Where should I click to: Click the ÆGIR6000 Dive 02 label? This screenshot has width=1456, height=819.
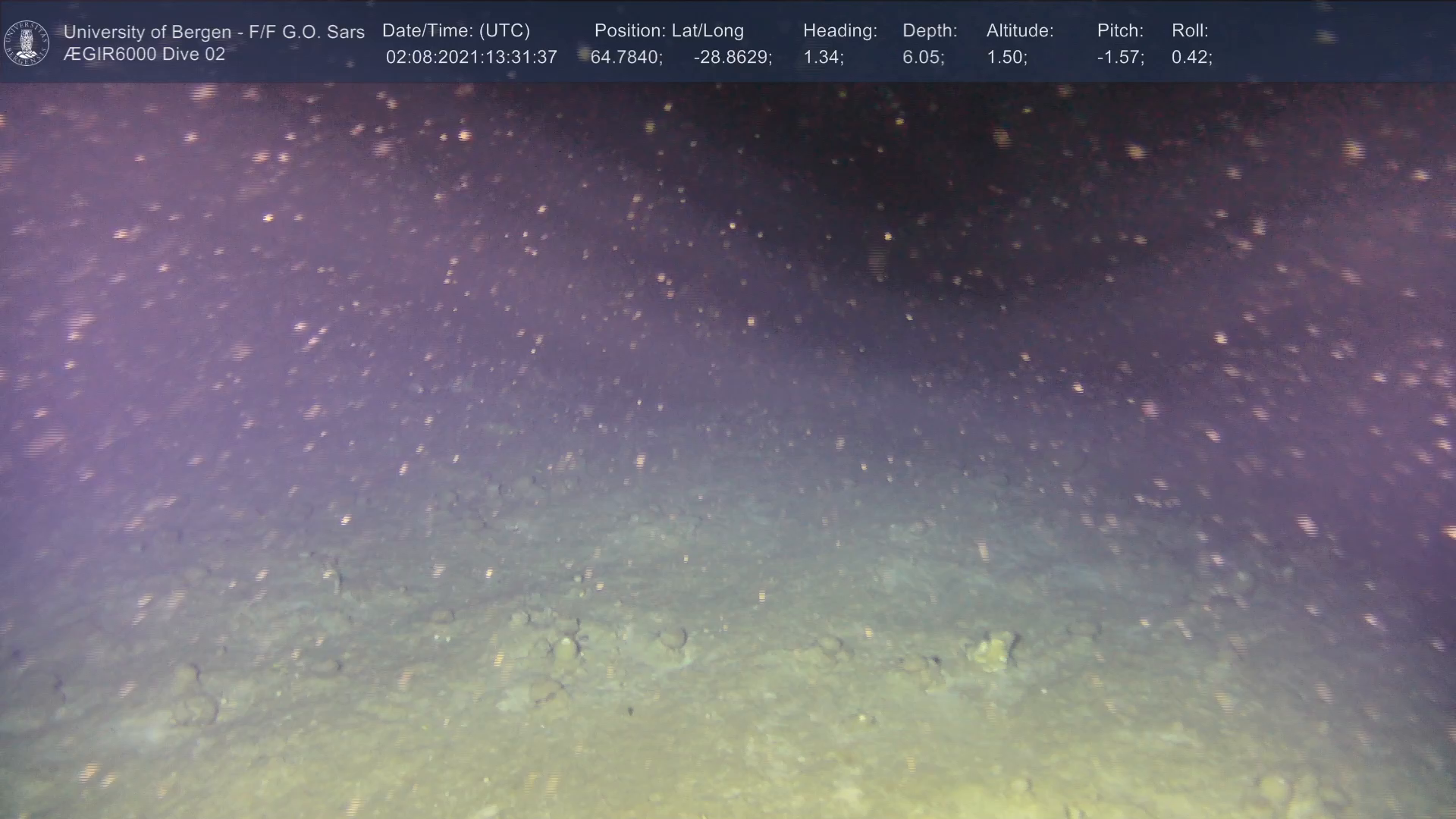point(144,55)
